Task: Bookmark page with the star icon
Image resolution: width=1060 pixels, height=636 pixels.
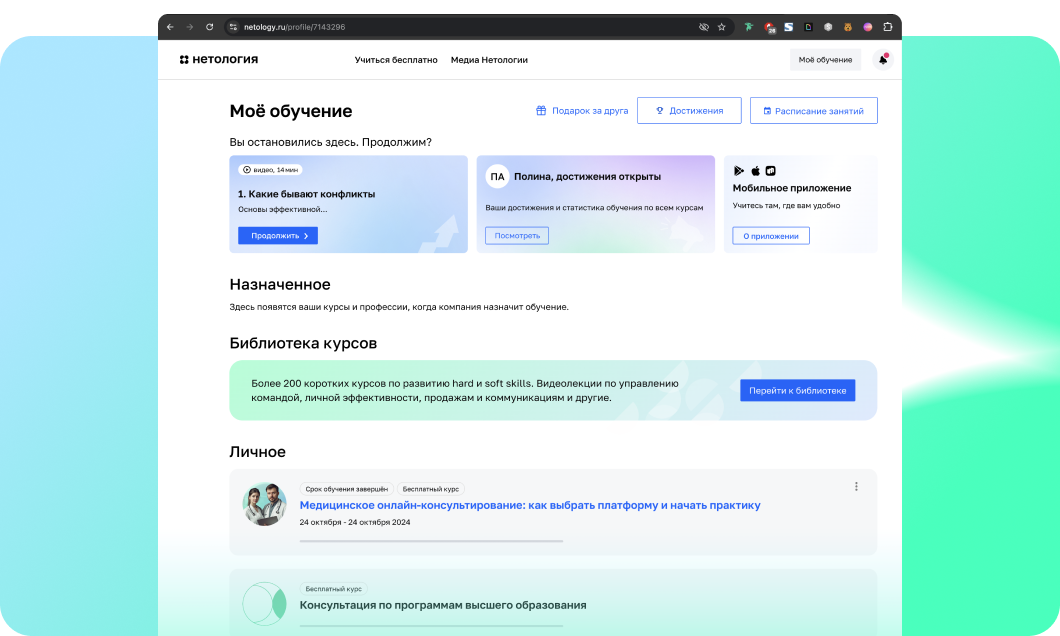Action: 721,27
